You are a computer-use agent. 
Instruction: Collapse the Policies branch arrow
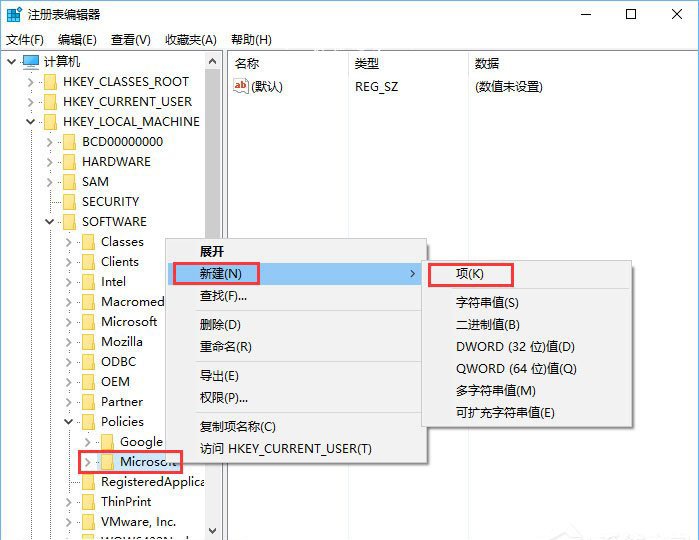click(x=69, y=422)
